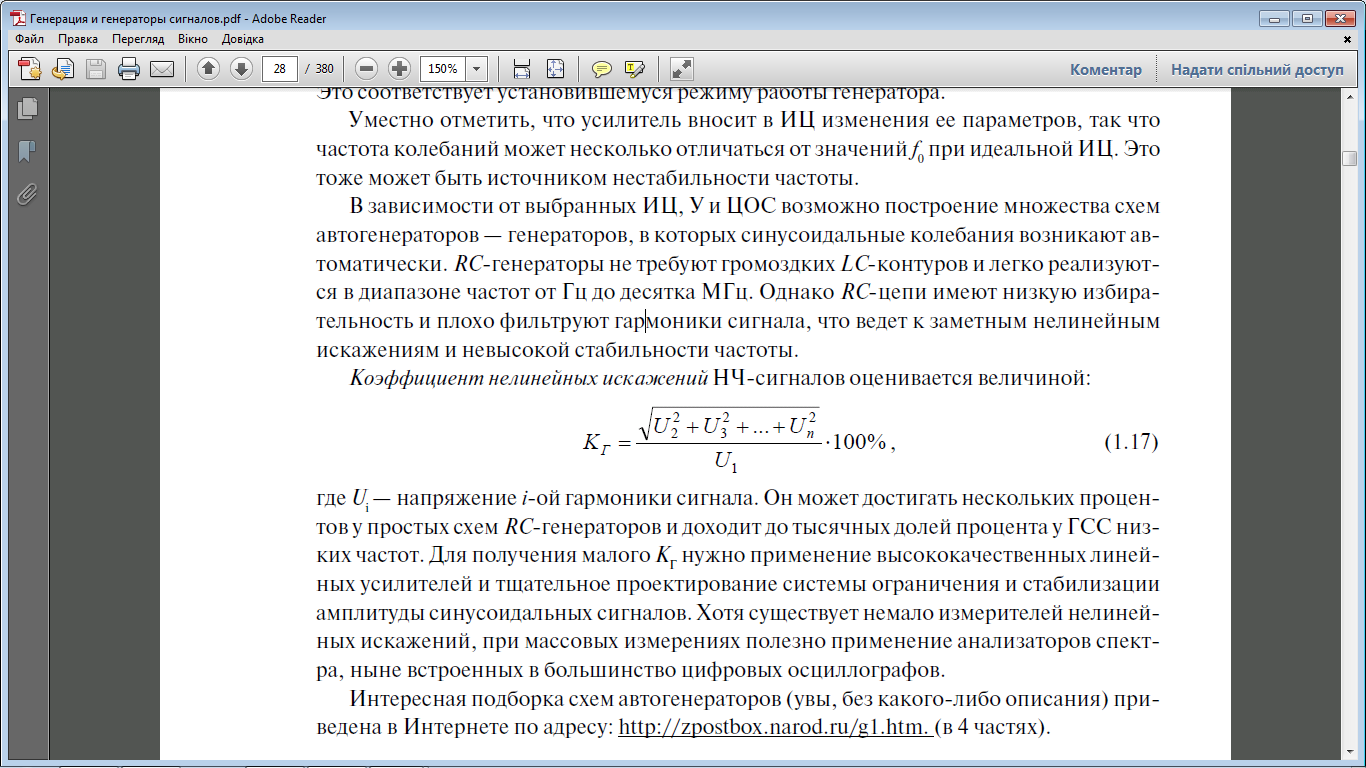Screen dimensions: 1366x768
Task: Open the Файл menu
Action: pyautogui.click(x=30, y=39)
